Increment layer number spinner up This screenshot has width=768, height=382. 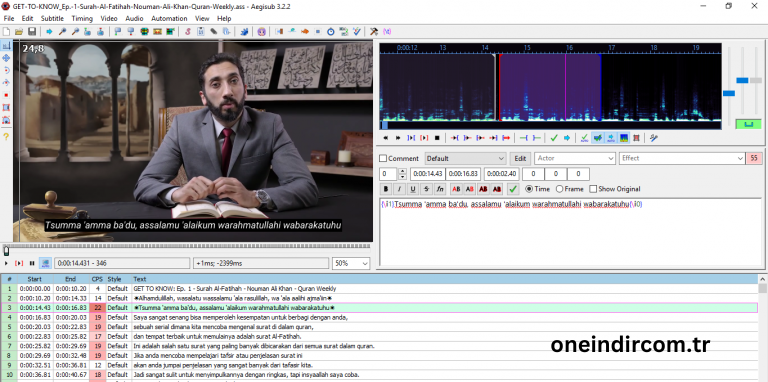pos(403,171)
